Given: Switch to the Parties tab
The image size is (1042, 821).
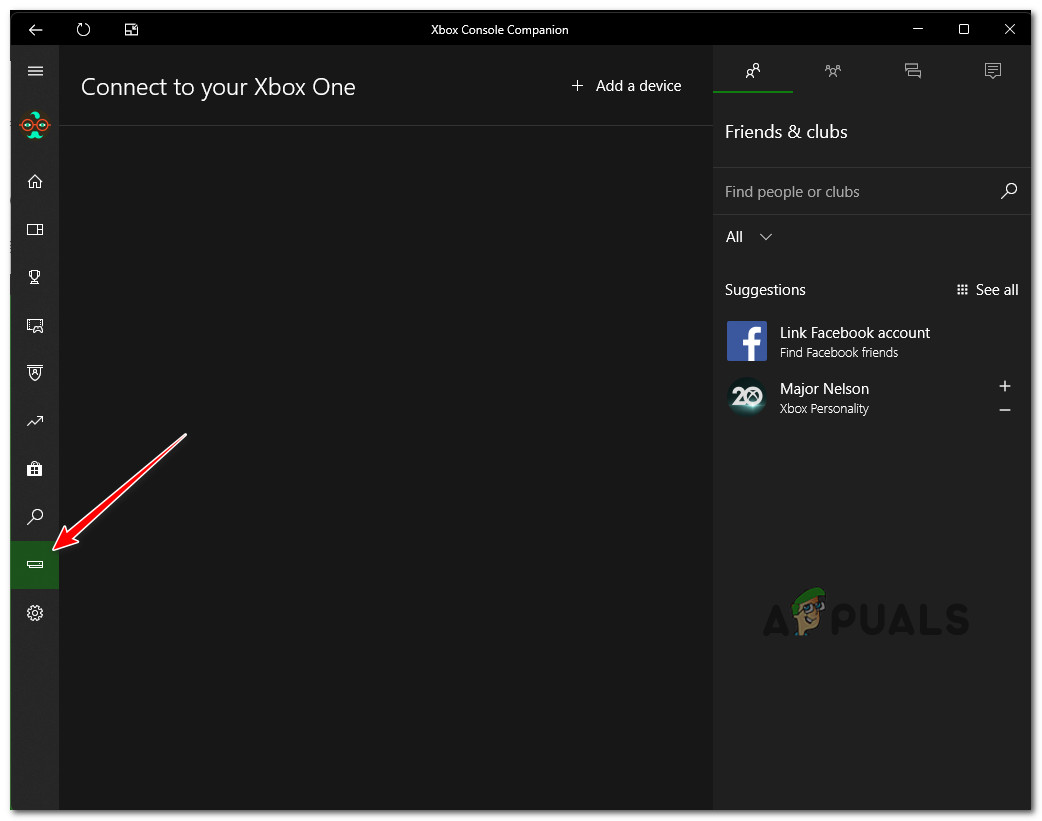Looking at the screenshot, I should (833, 70).
